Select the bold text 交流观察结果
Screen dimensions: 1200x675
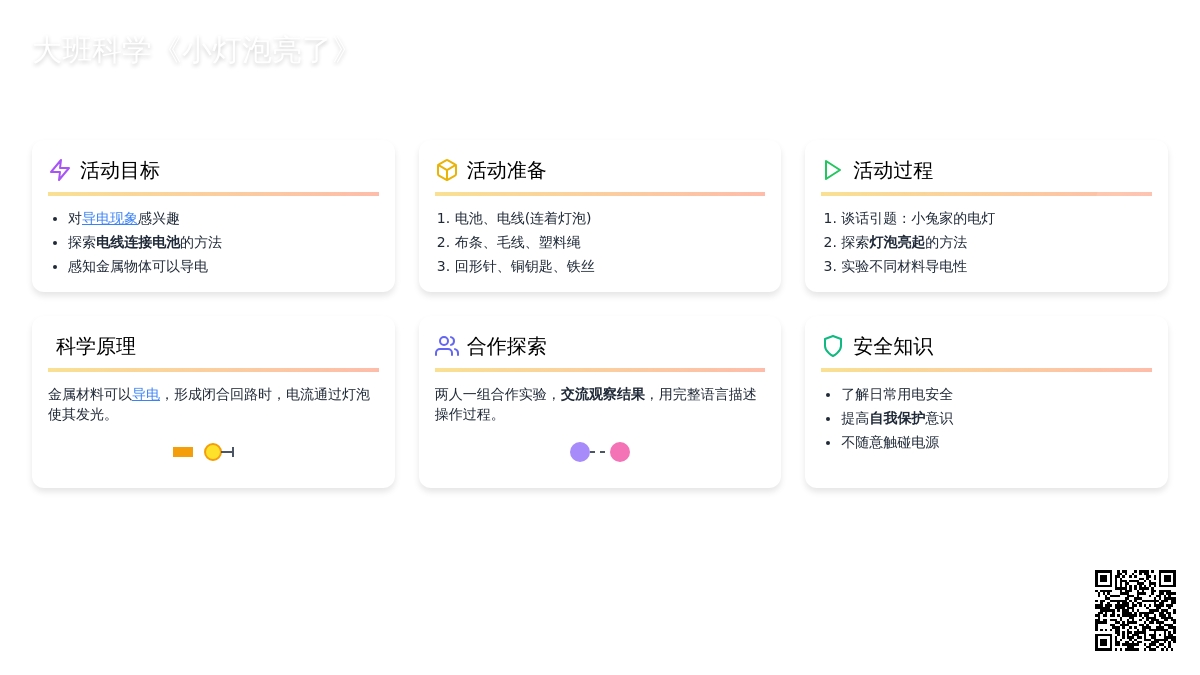pos(602,394)
